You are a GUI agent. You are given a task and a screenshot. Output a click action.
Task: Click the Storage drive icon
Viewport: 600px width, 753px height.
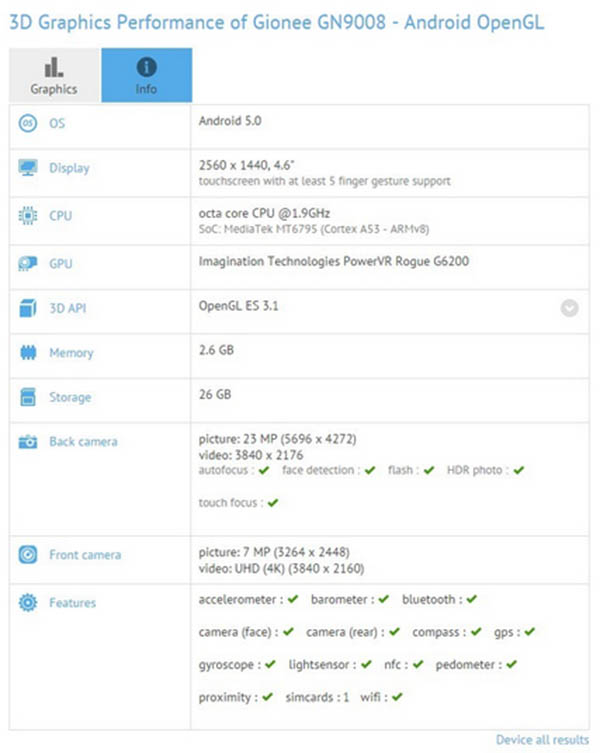coord(28,397)
